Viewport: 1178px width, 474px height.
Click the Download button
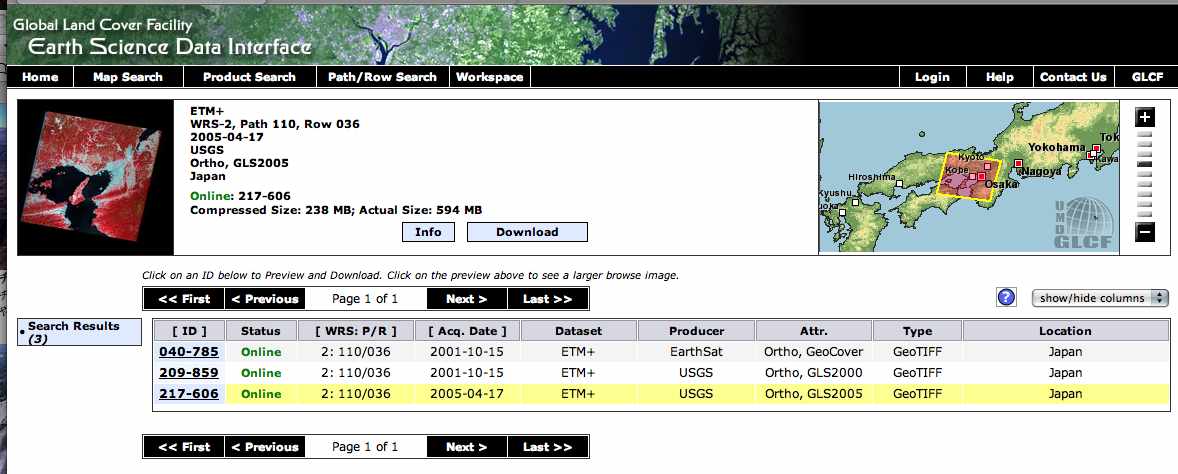point(527,232)
